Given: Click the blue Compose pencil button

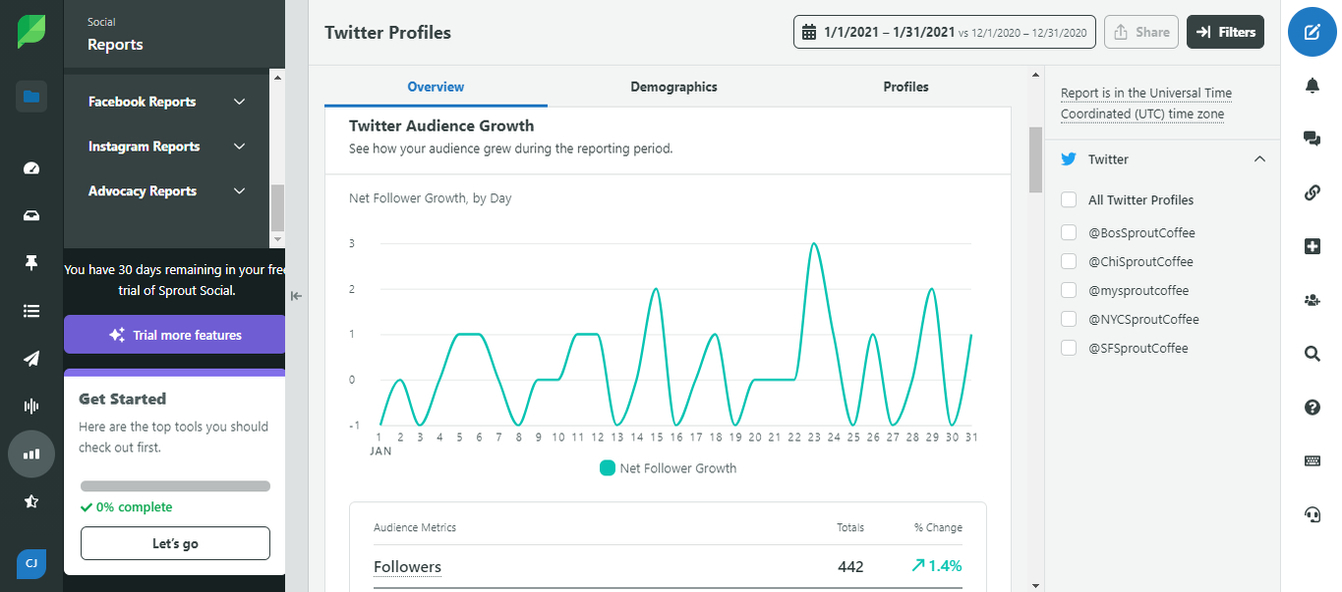Looking at the screenshot, I should pos(1312,32).
